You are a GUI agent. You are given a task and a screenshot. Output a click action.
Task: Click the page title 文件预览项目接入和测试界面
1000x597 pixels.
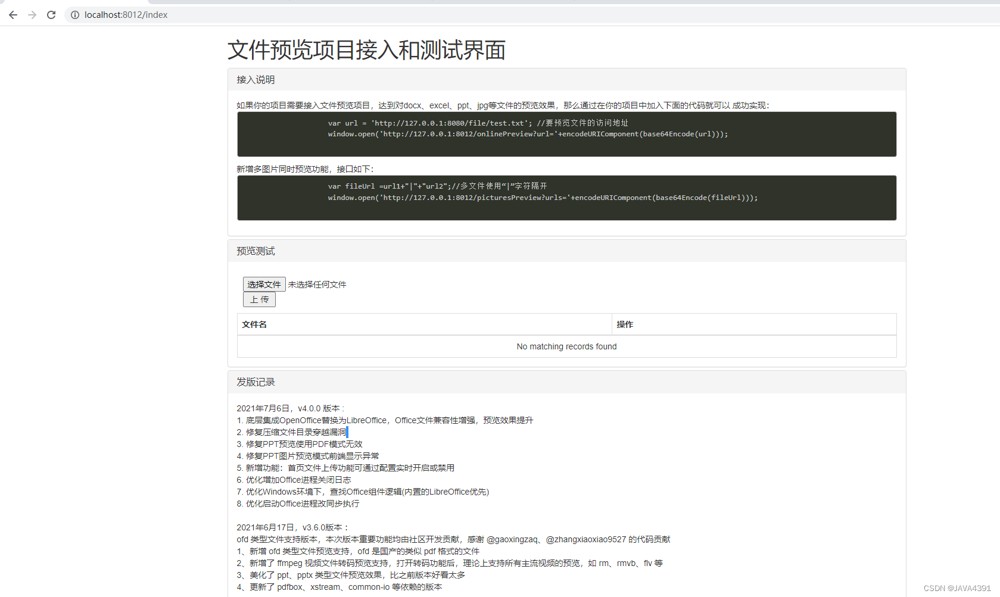coord(367,50)
